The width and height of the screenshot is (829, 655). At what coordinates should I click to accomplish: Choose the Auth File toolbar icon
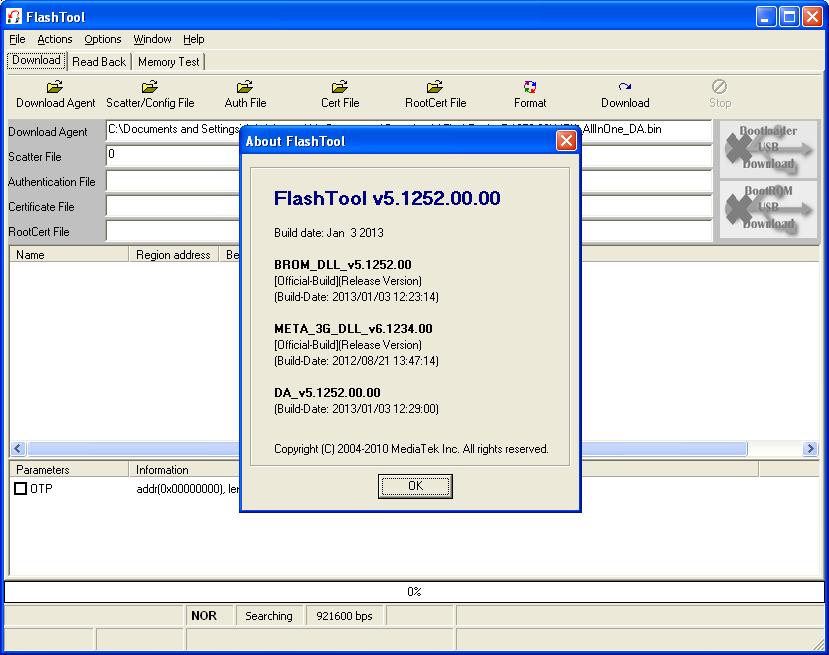click(x=245, y=87)
